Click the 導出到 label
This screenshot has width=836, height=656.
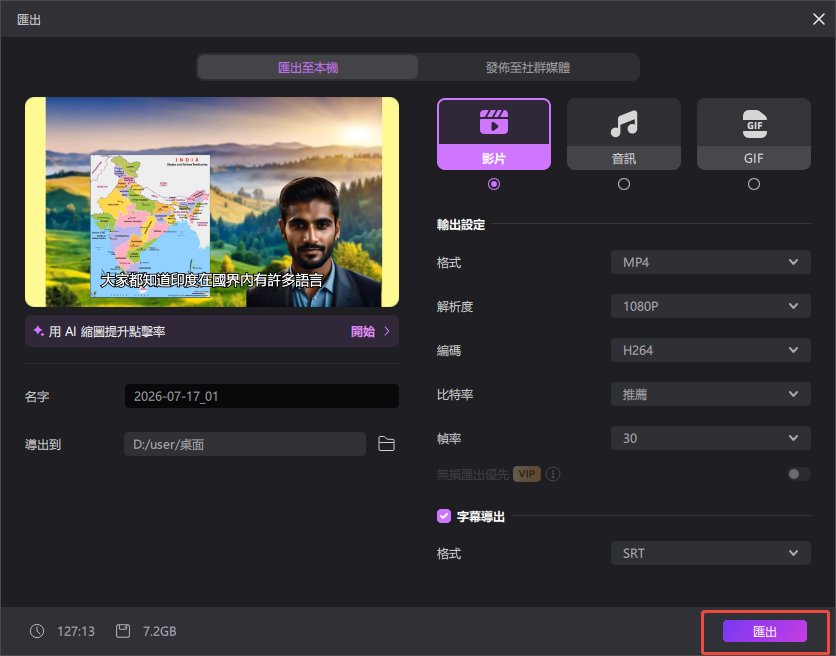[x=43, y=444]
